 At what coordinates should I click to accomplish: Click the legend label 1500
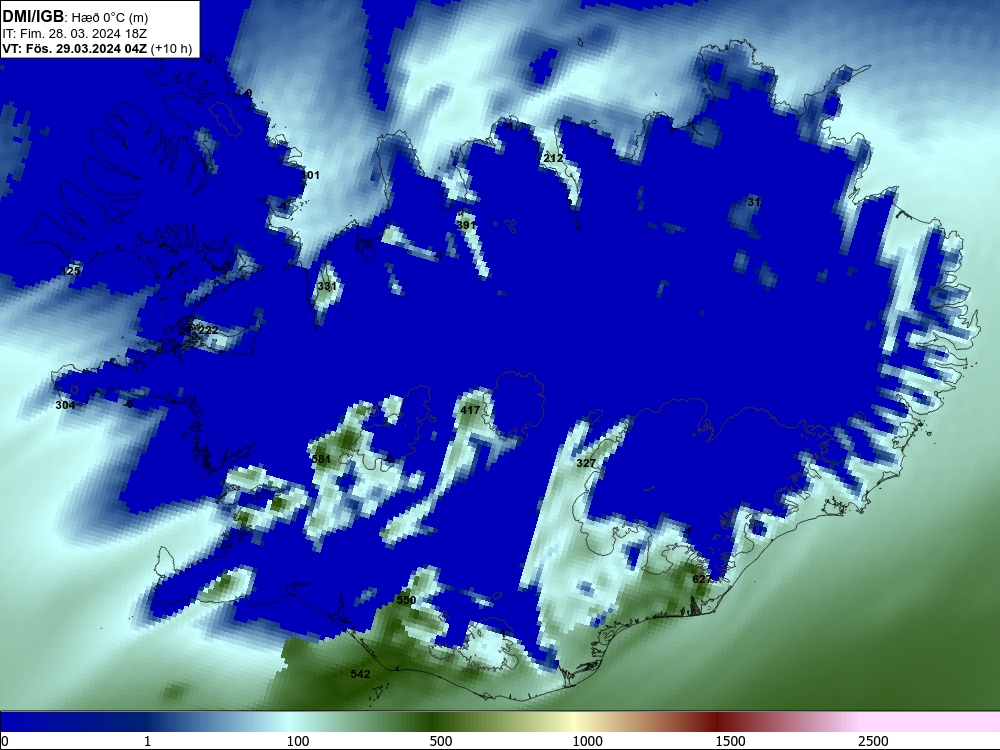(730, 741)
